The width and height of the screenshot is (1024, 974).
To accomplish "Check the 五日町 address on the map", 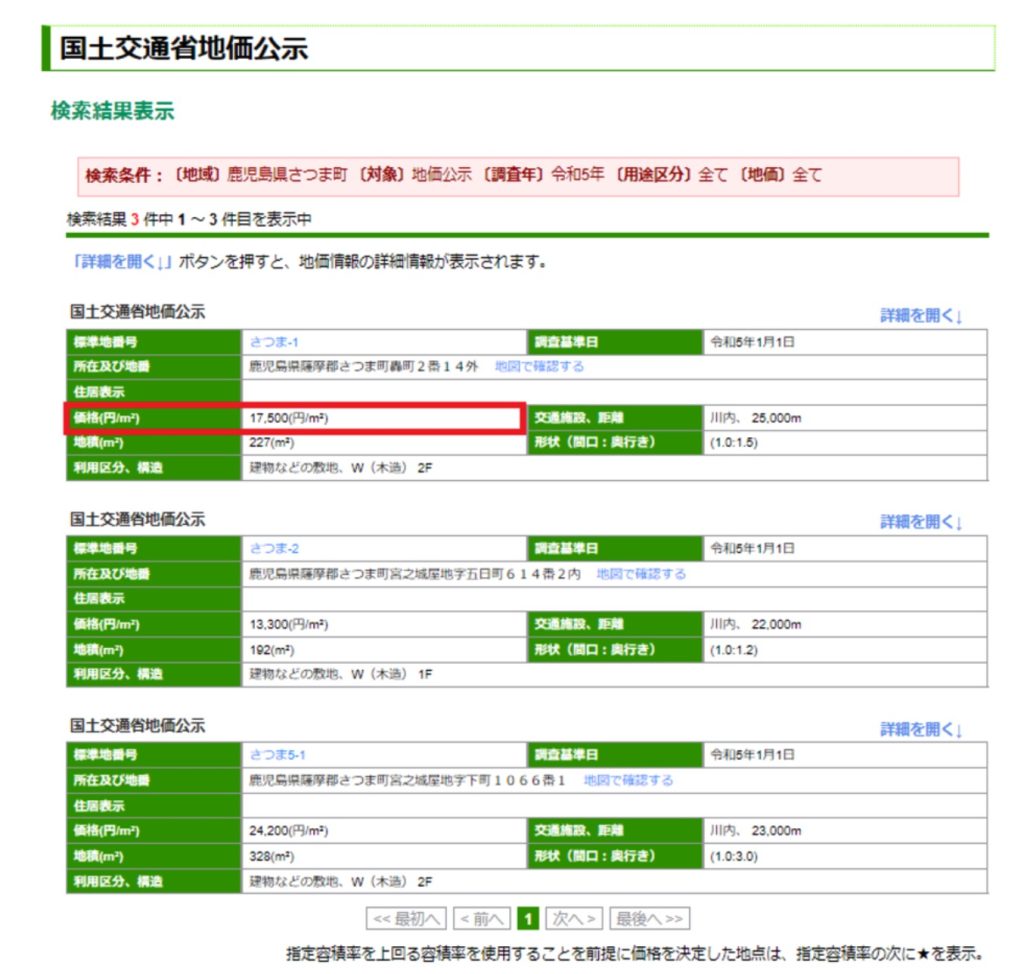I will click(641, 574).
